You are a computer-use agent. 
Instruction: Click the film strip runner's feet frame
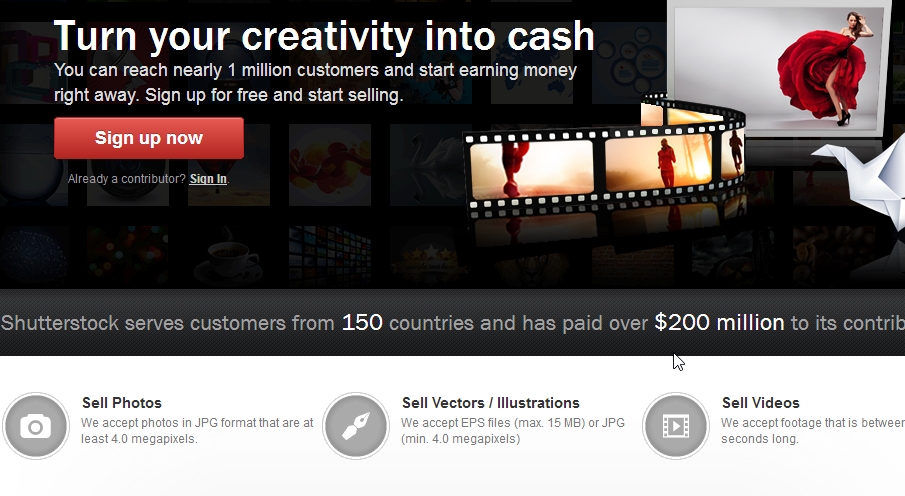pyautogui.click(x=532, y=169)
